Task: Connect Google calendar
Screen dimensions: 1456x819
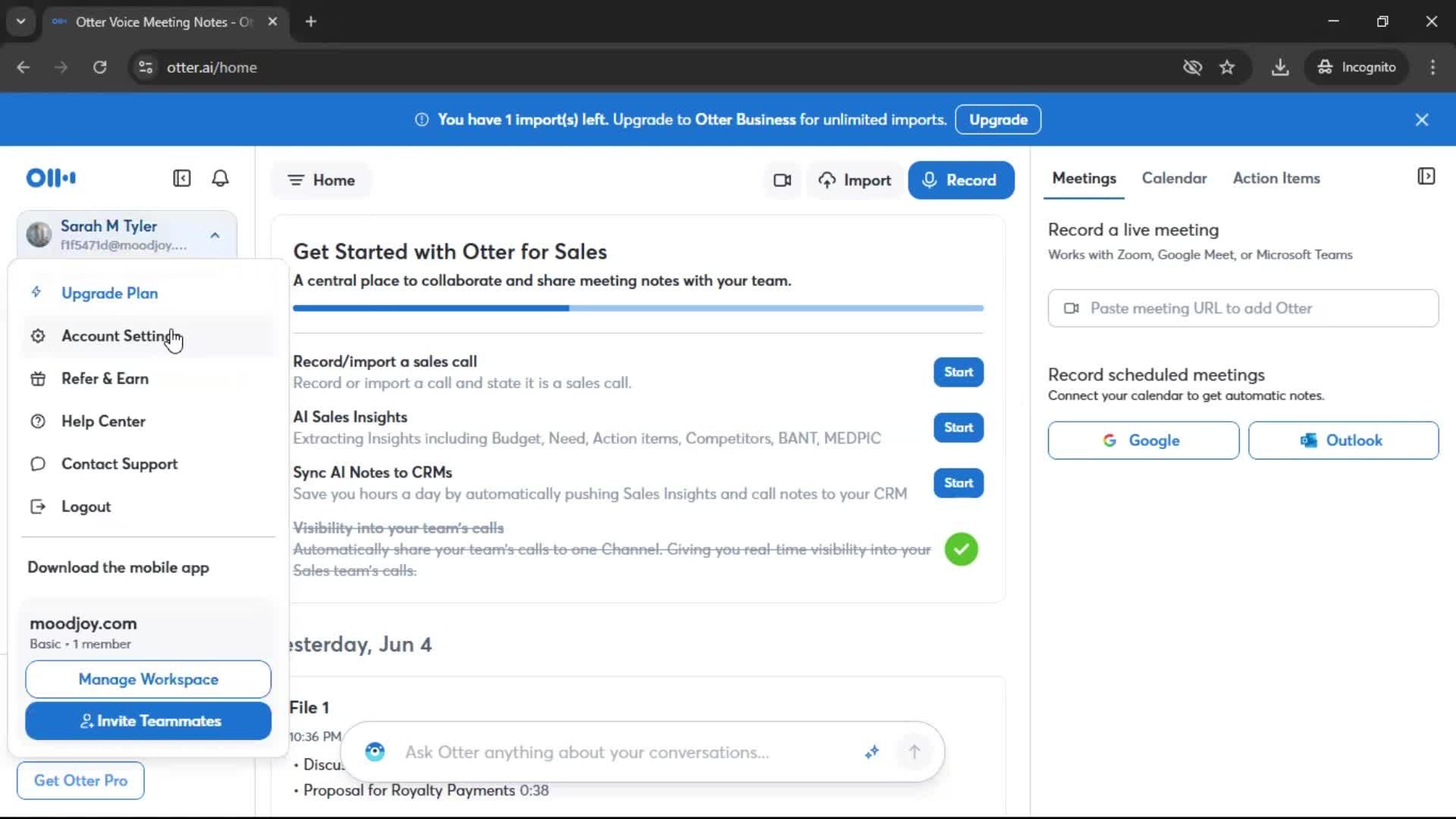Action: click(1143, 441)
